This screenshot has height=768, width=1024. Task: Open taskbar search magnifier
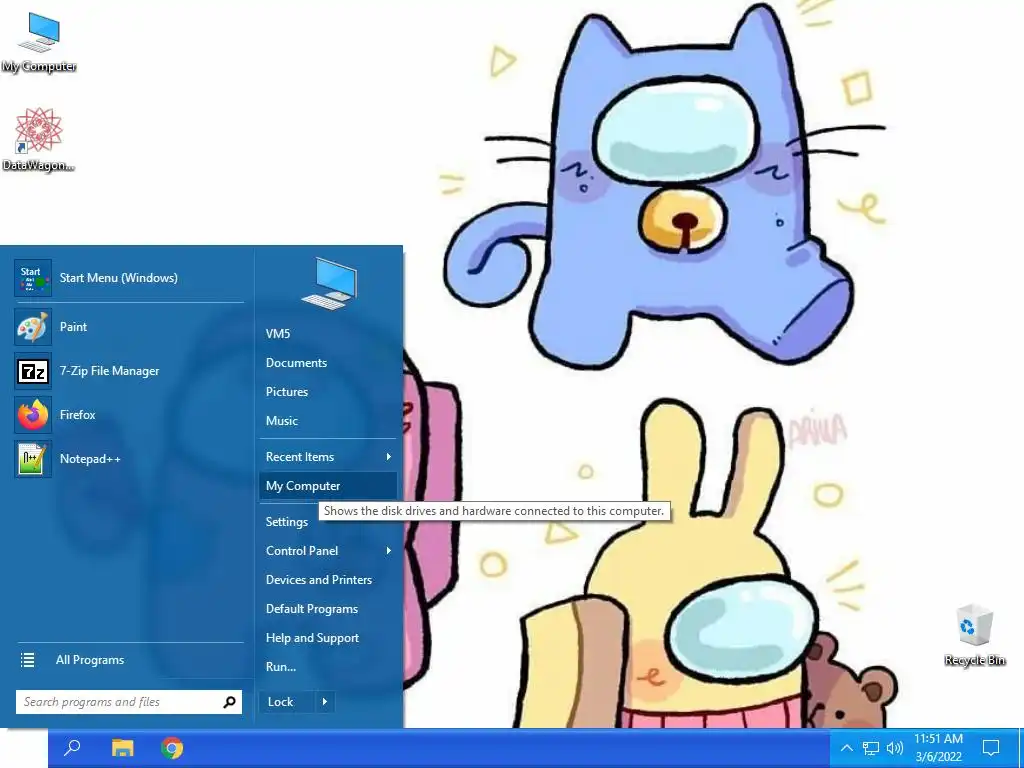pos(72,748)
